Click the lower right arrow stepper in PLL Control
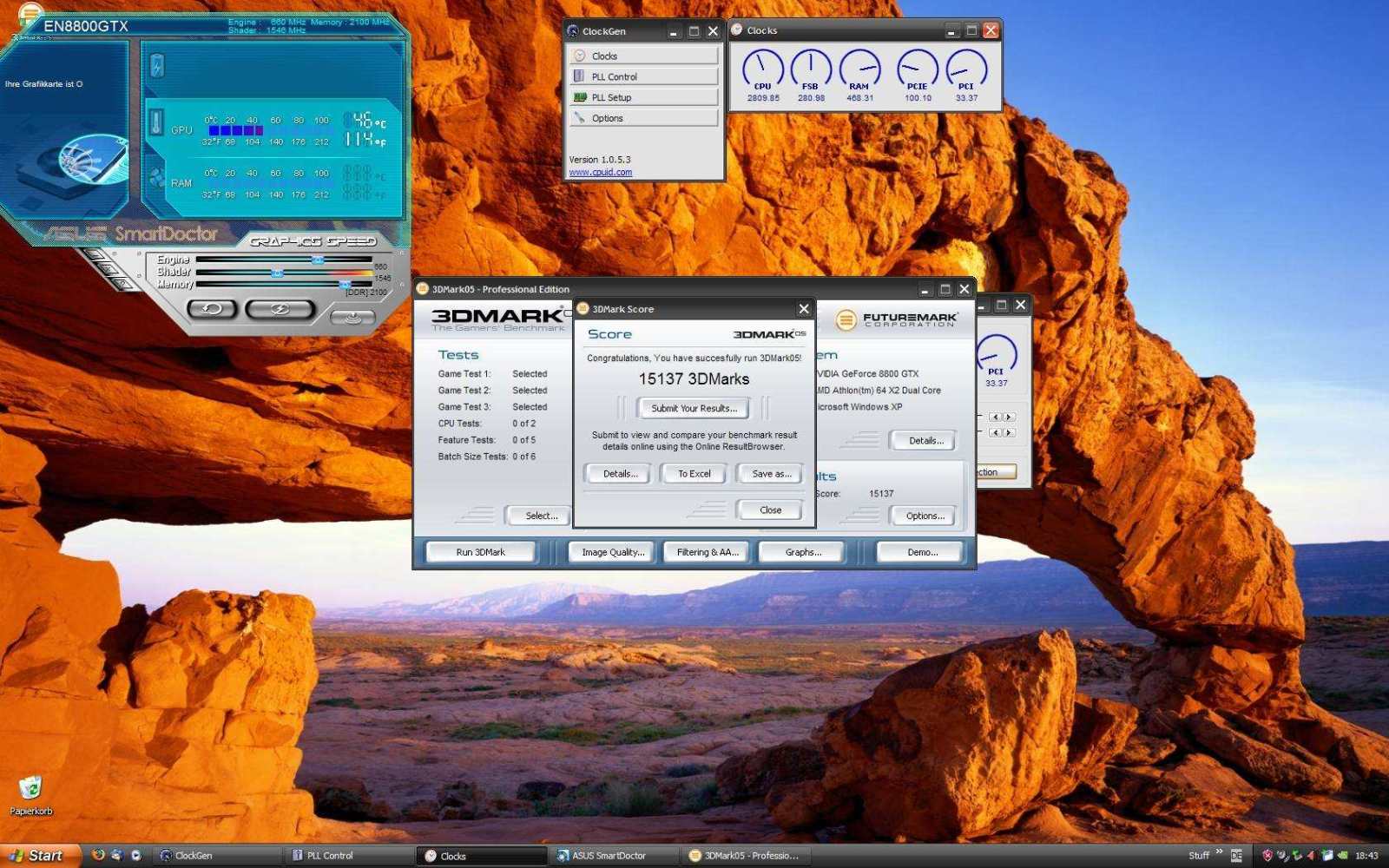Viewport: 1389px width, 868px height. tap(1008, 432)
